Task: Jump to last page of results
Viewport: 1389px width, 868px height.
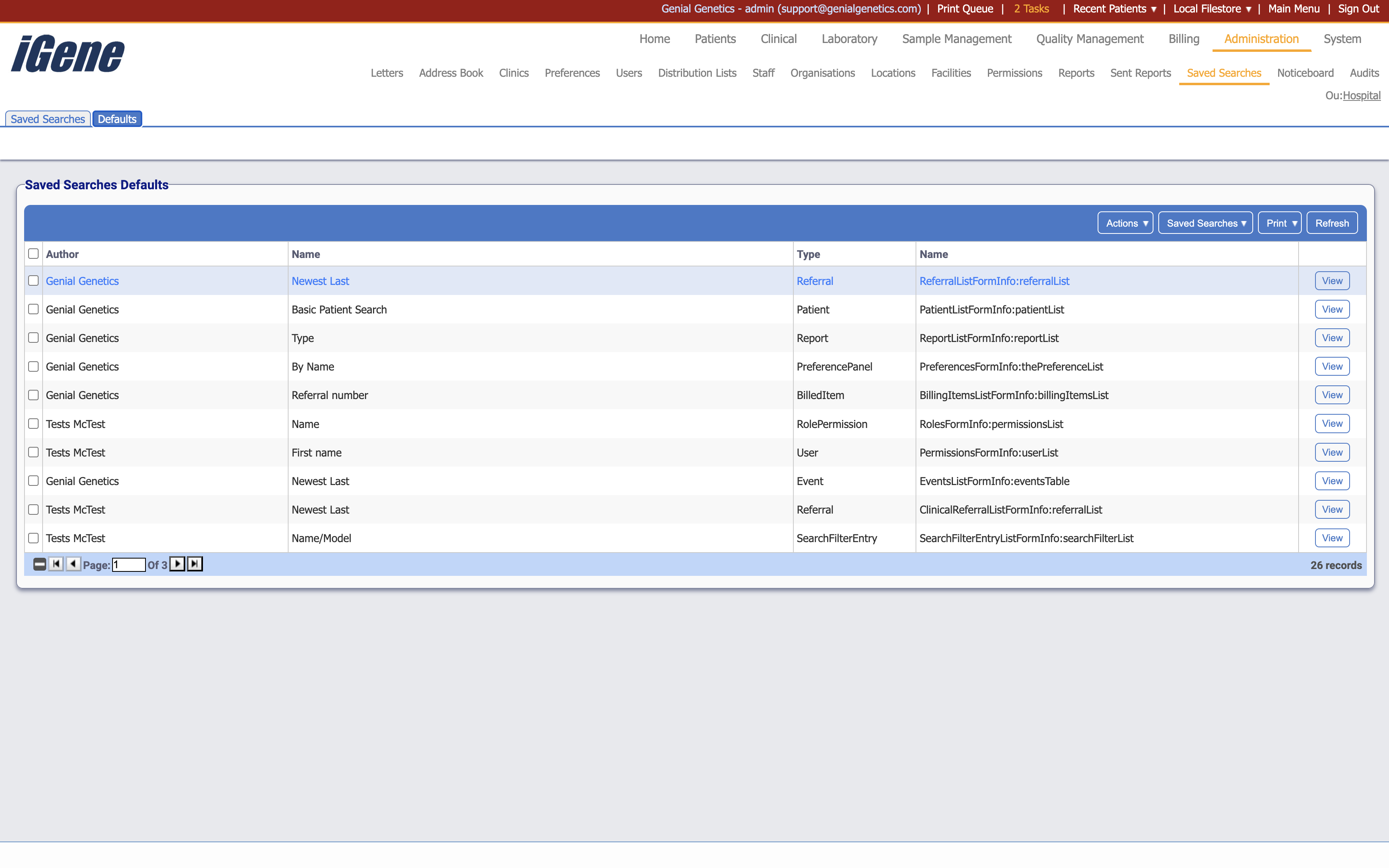Action: coord(195,564)
